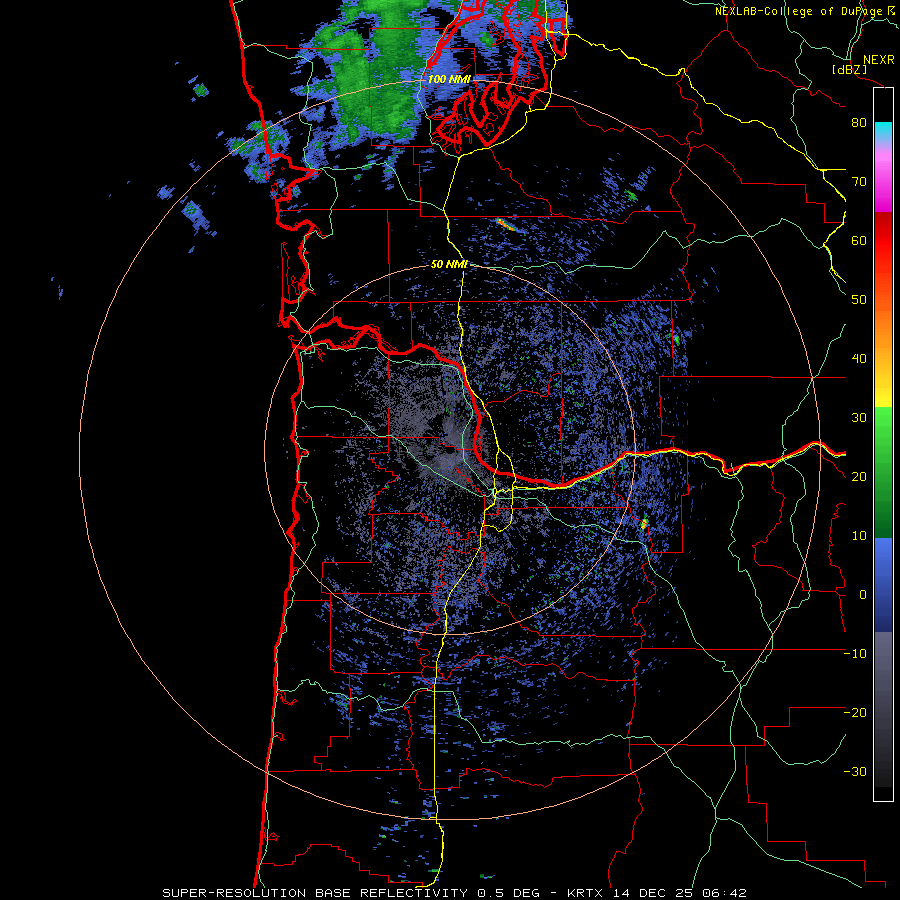Click the KRTX station identifier in the caption
Screen dimensions: 900x900
tap(586, 893)
